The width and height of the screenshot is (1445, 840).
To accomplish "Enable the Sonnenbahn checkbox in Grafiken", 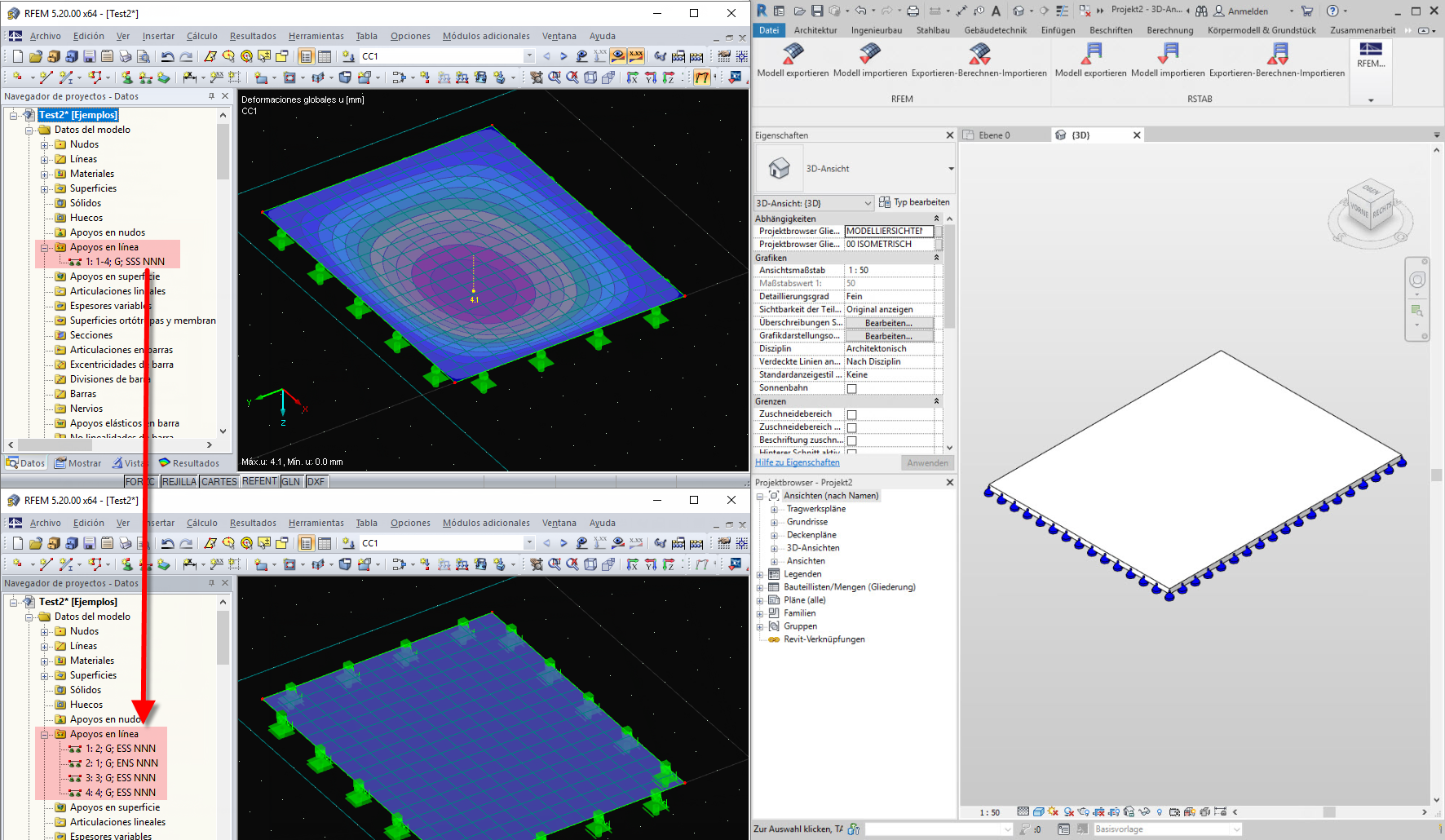I will coord(851,387).
